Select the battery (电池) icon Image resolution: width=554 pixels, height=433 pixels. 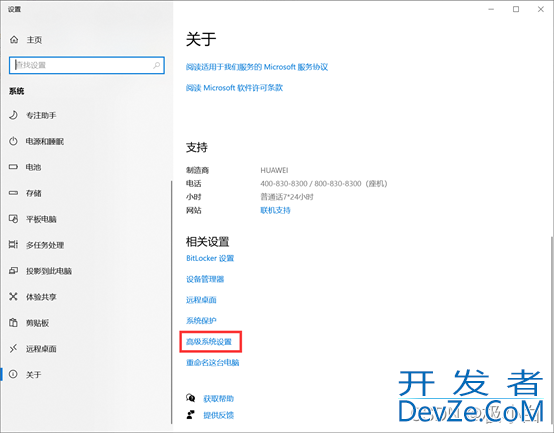point(13,167)
